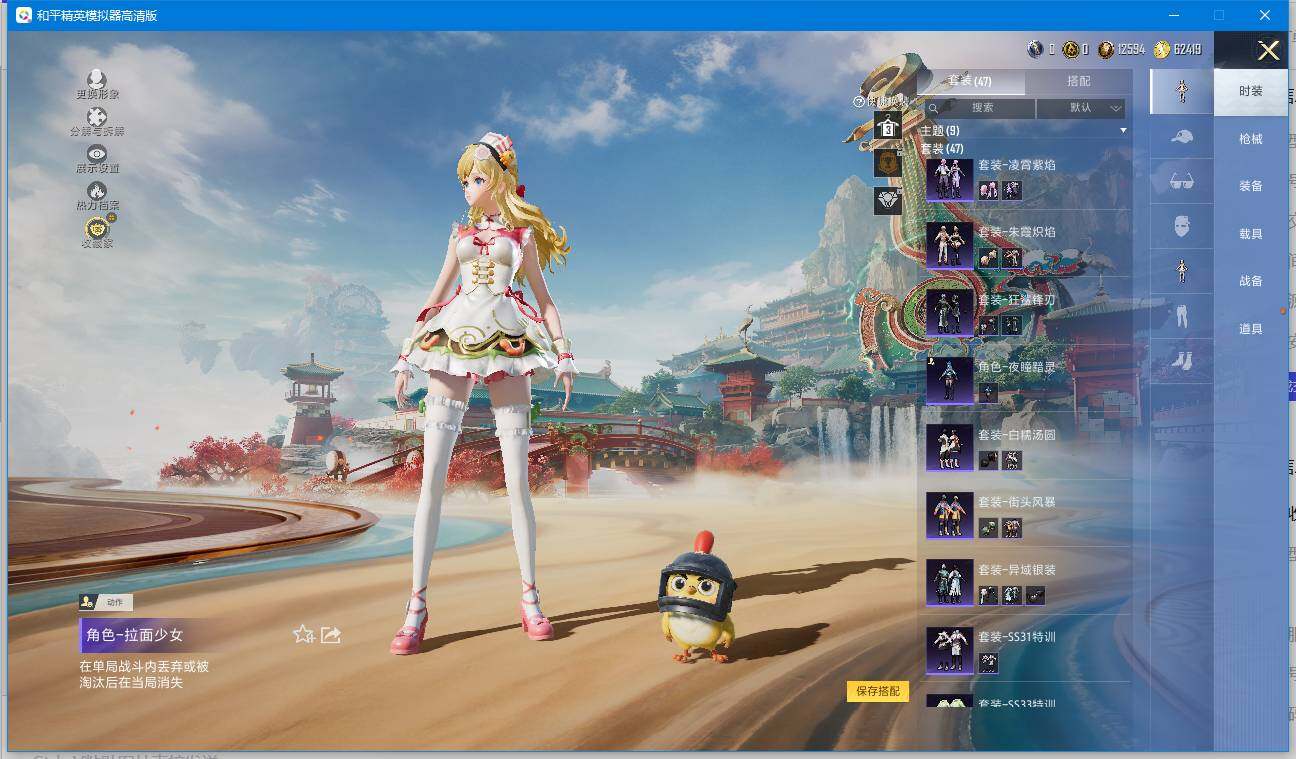Click the 12594 currency balance
This screenshot has width=1296, height=759.
point(1121,49)
